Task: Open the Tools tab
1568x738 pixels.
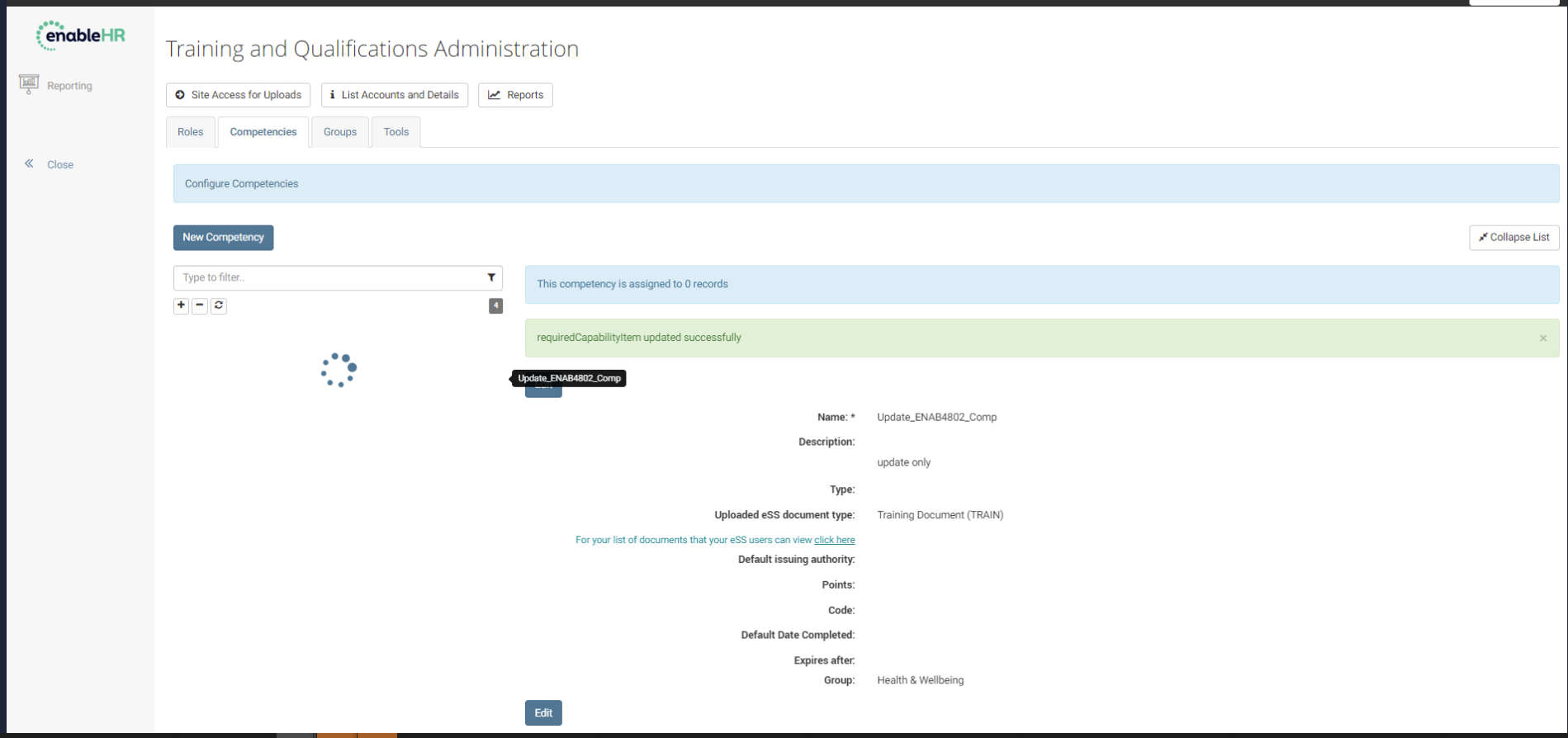Action: (396, 132)
